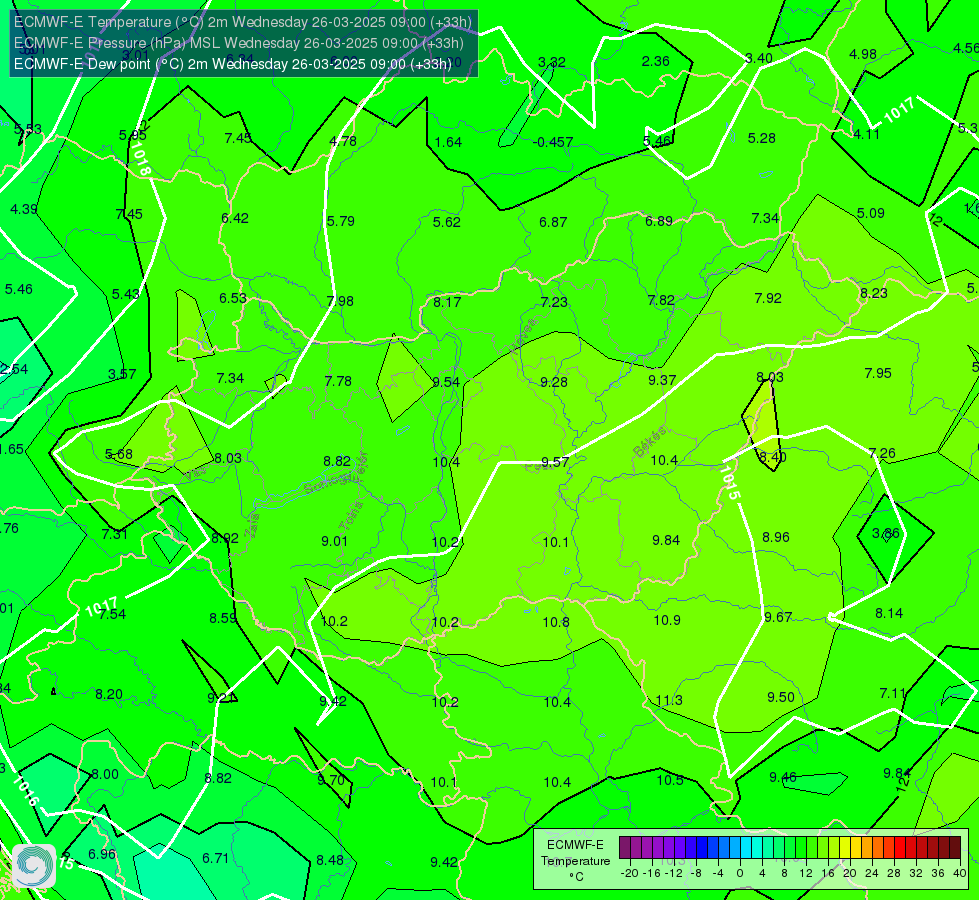Click the 9.70 temperature value
This screenshot has width=979, height=900.
tap(331, 780)
